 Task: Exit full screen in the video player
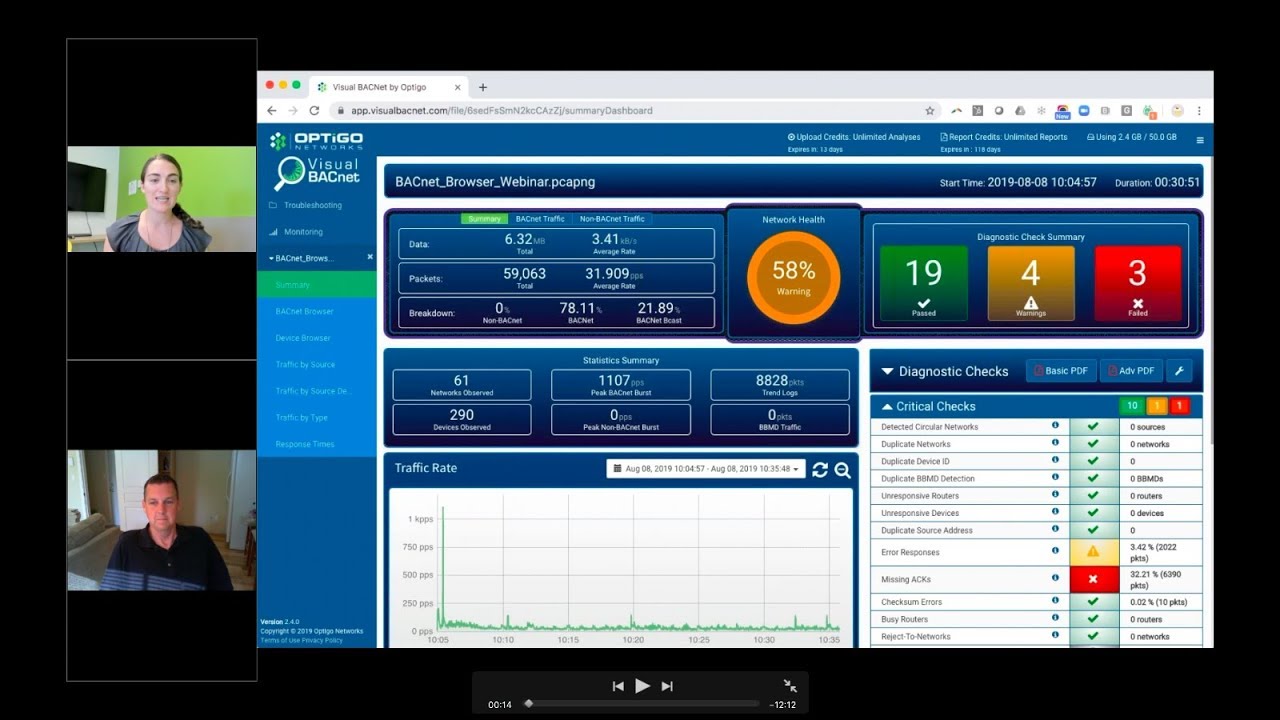coord(790,686)
